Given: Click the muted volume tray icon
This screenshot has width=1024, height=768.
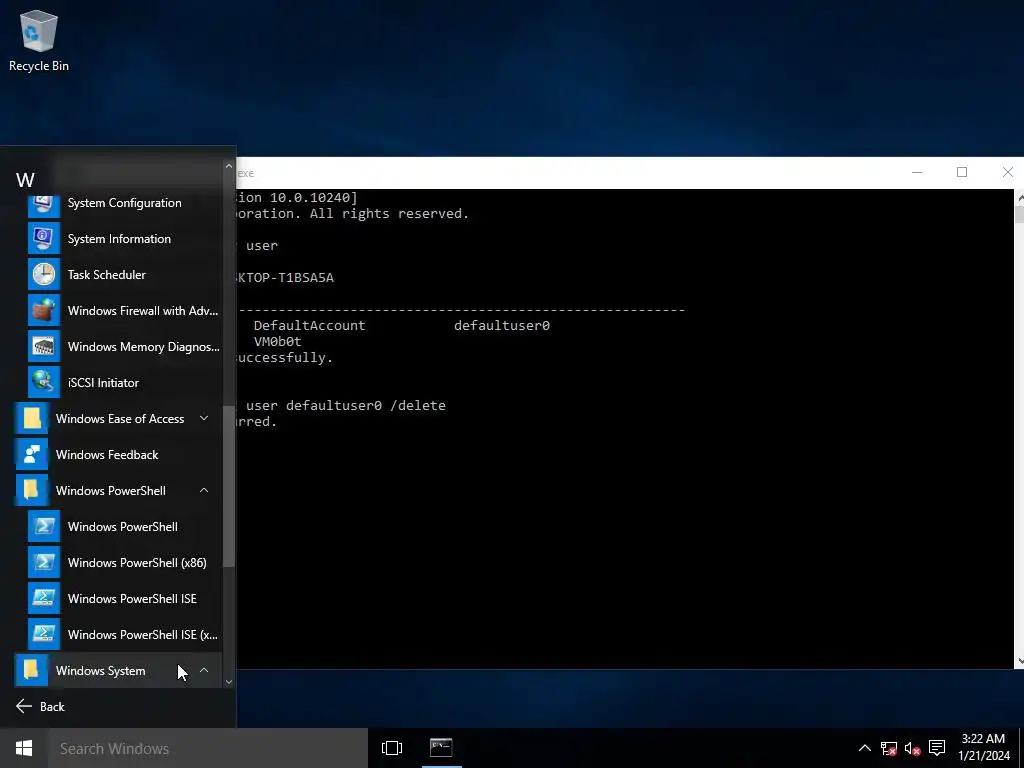Looking at the screenshot, I should pyautogui.click(x=913, y=748).
